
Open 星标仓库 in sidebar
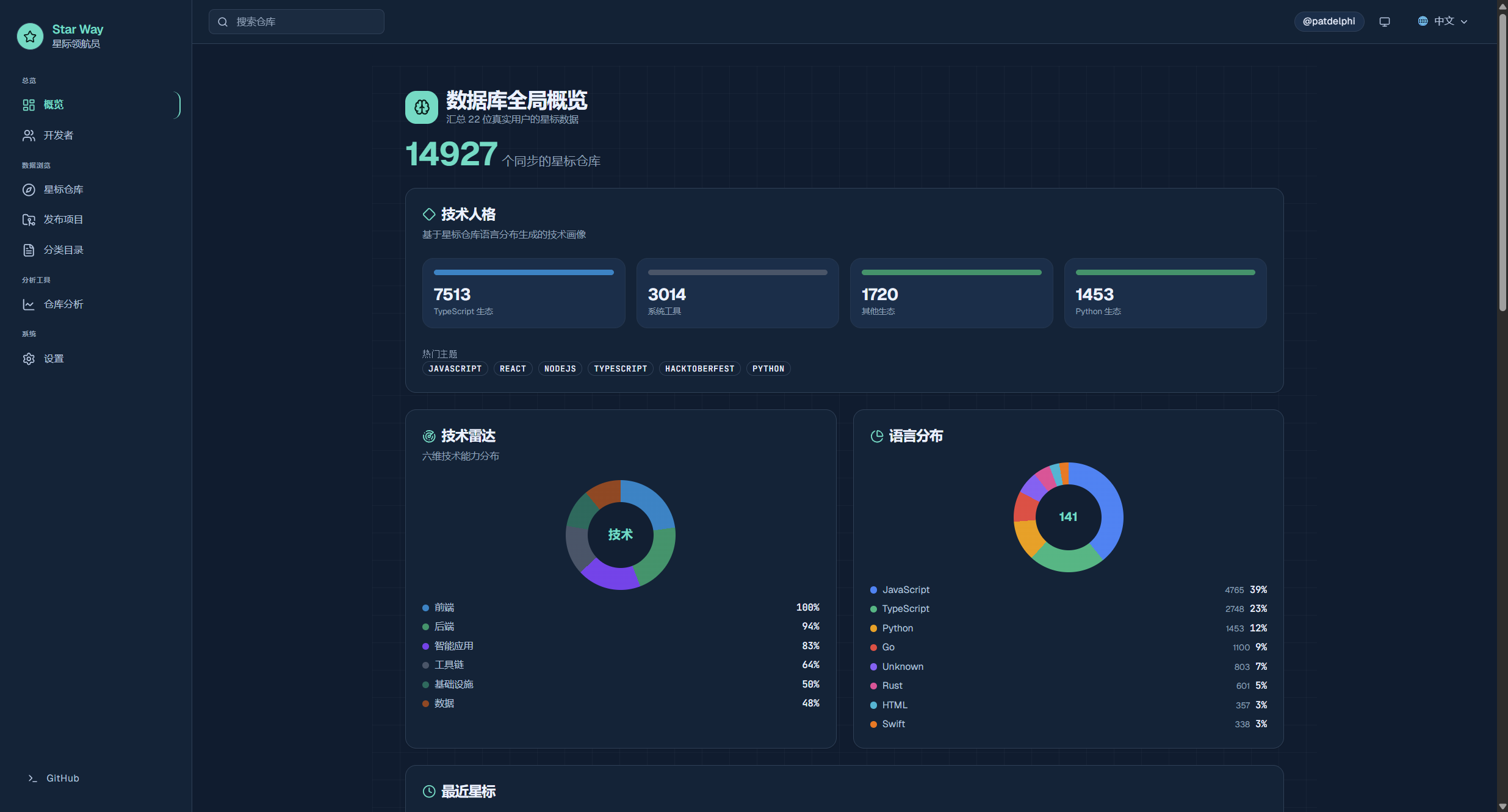(96, 190)
